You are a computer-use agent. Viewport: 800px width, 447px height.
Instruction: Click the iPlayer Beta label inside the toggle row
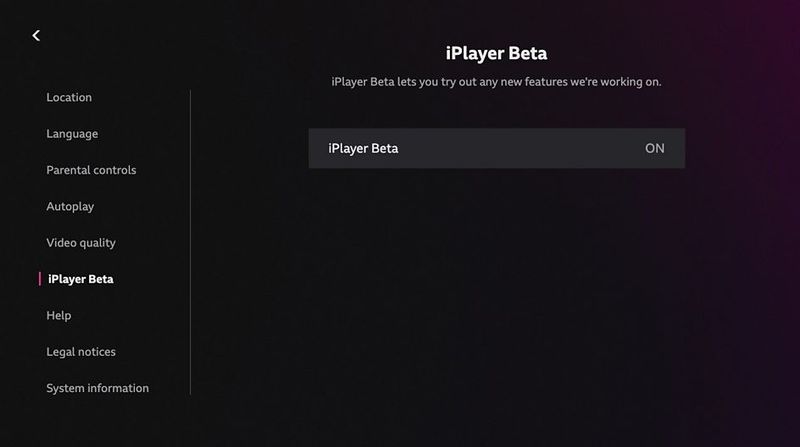tap(363, 148)
